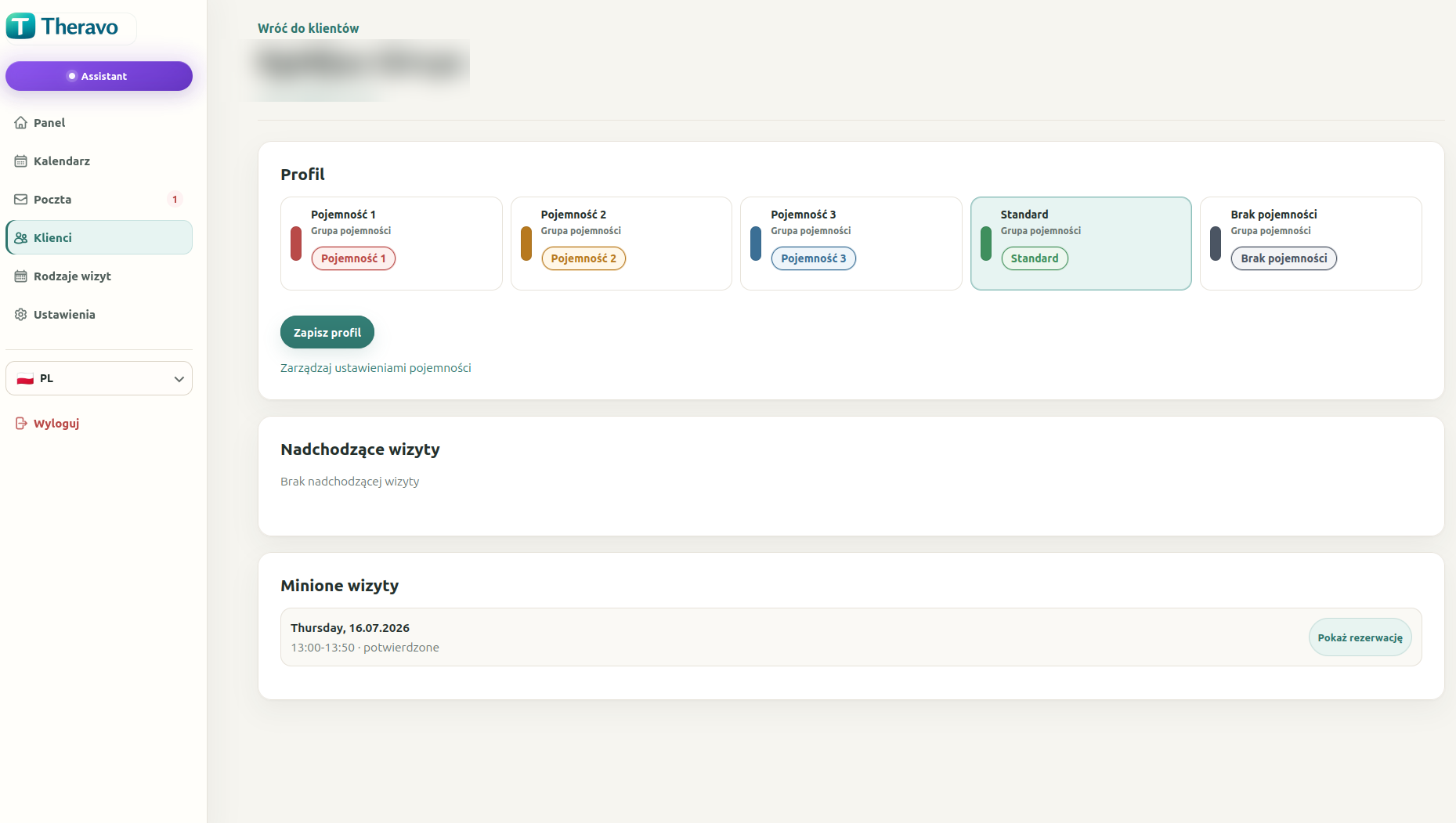
Task: Select the Pojemność 1 profile card
Action: tap(392, 244)
